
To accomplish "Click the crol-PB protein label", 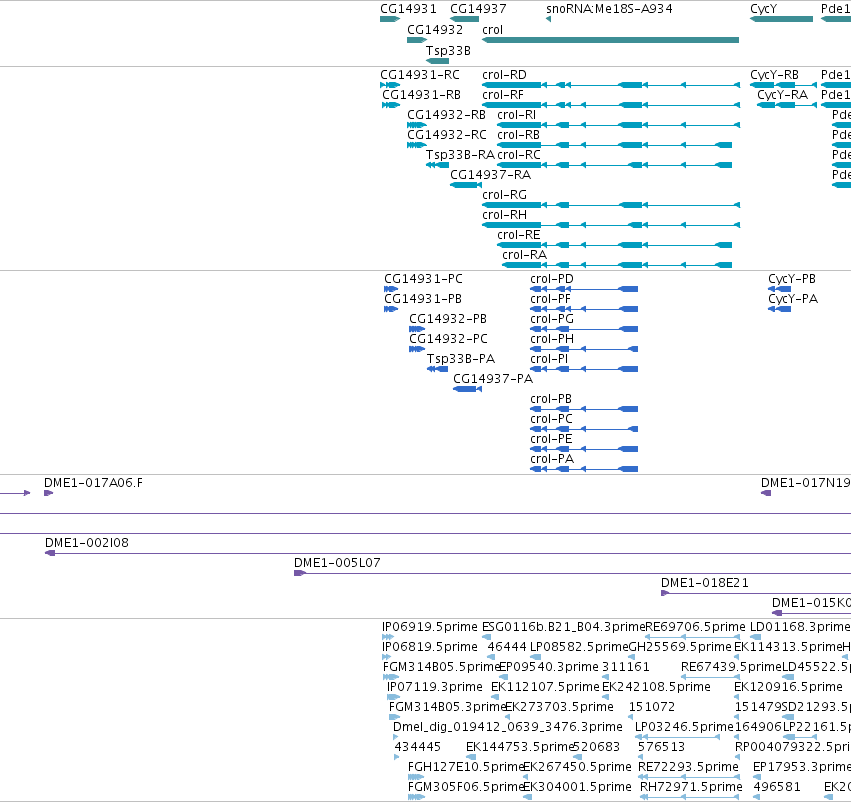I will [551, 399].
